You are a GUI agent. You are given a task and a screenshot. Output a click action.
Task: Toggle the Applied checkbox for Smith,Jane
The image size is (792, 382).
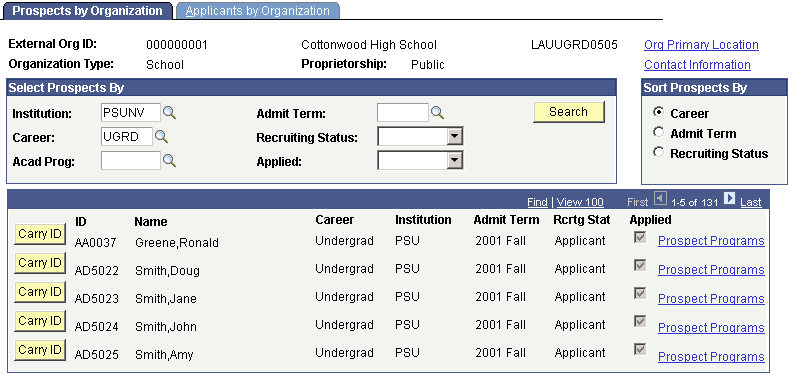[x=640, y=293]
